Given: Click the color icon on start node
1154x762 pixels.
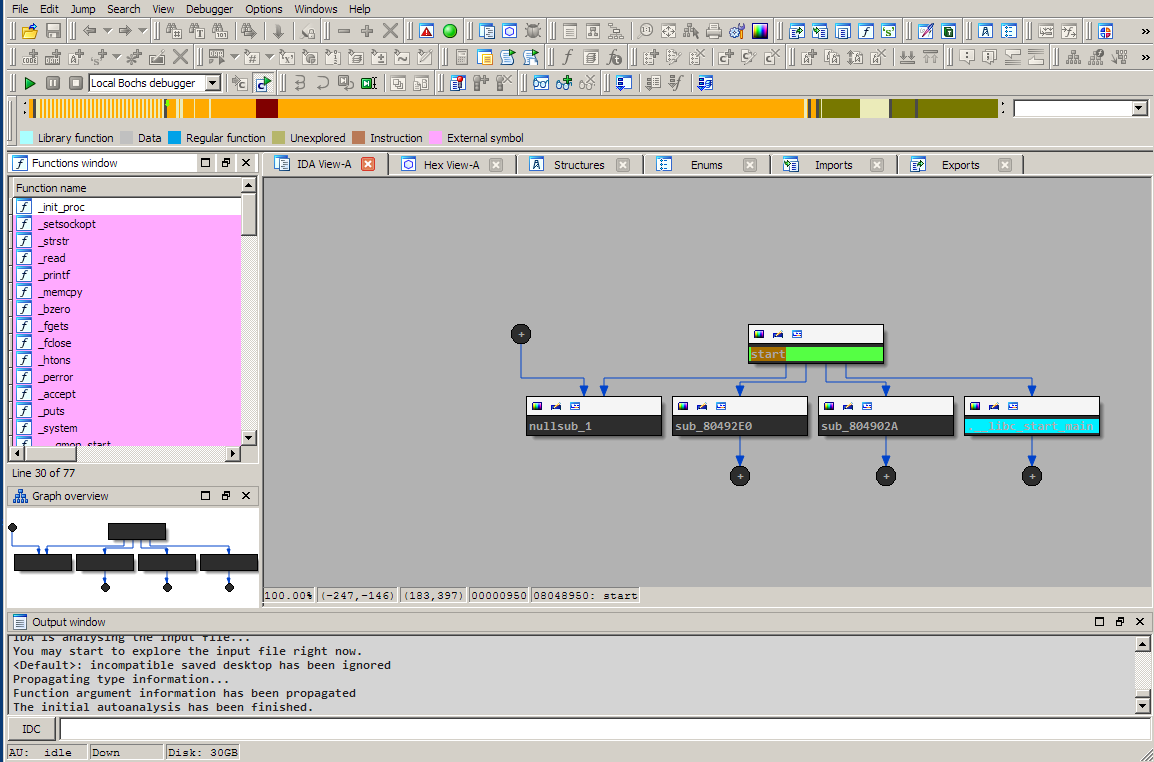Looking at the screenshot, I should (759, 334).
